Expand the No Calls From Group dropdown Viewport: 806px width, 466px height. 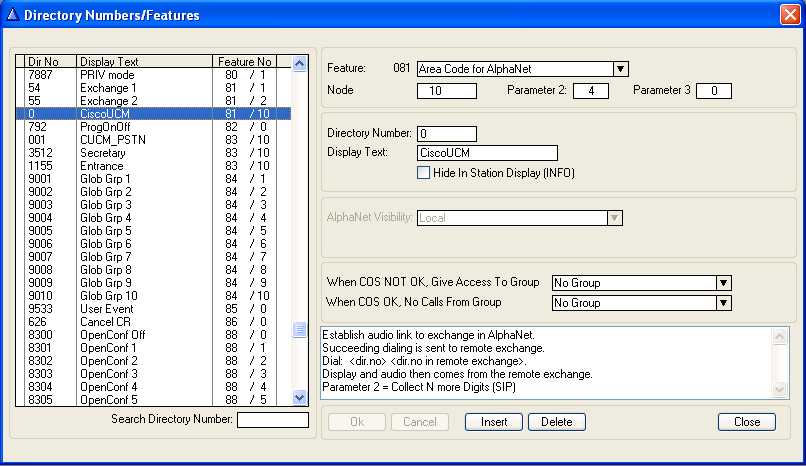coord(724,303)
